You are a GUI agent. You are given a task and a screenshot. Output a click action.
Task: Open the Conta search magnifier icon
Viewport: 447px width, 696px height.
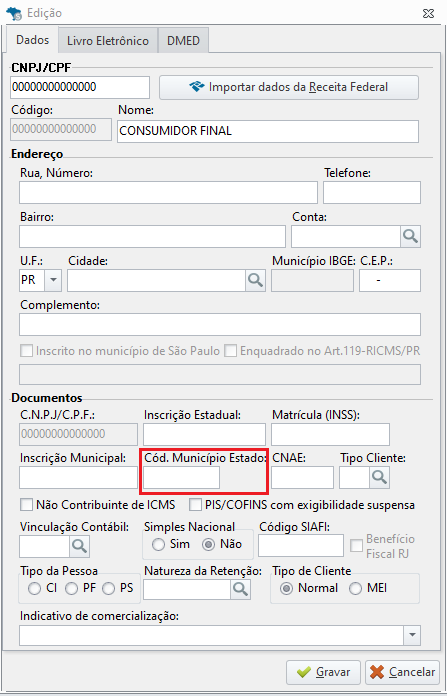click(x=411, y=237)
